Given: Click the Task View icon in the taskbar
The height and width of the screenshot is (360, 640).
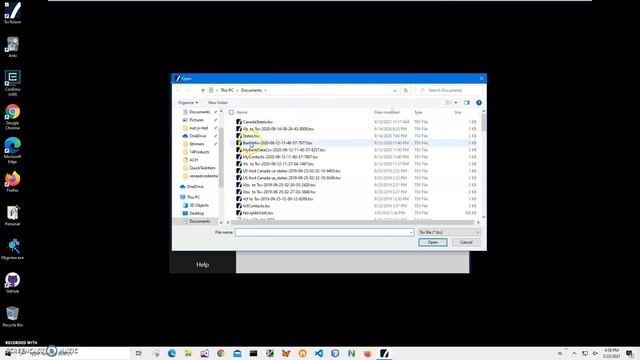Looking at the screenshot, I should point(139,353).
